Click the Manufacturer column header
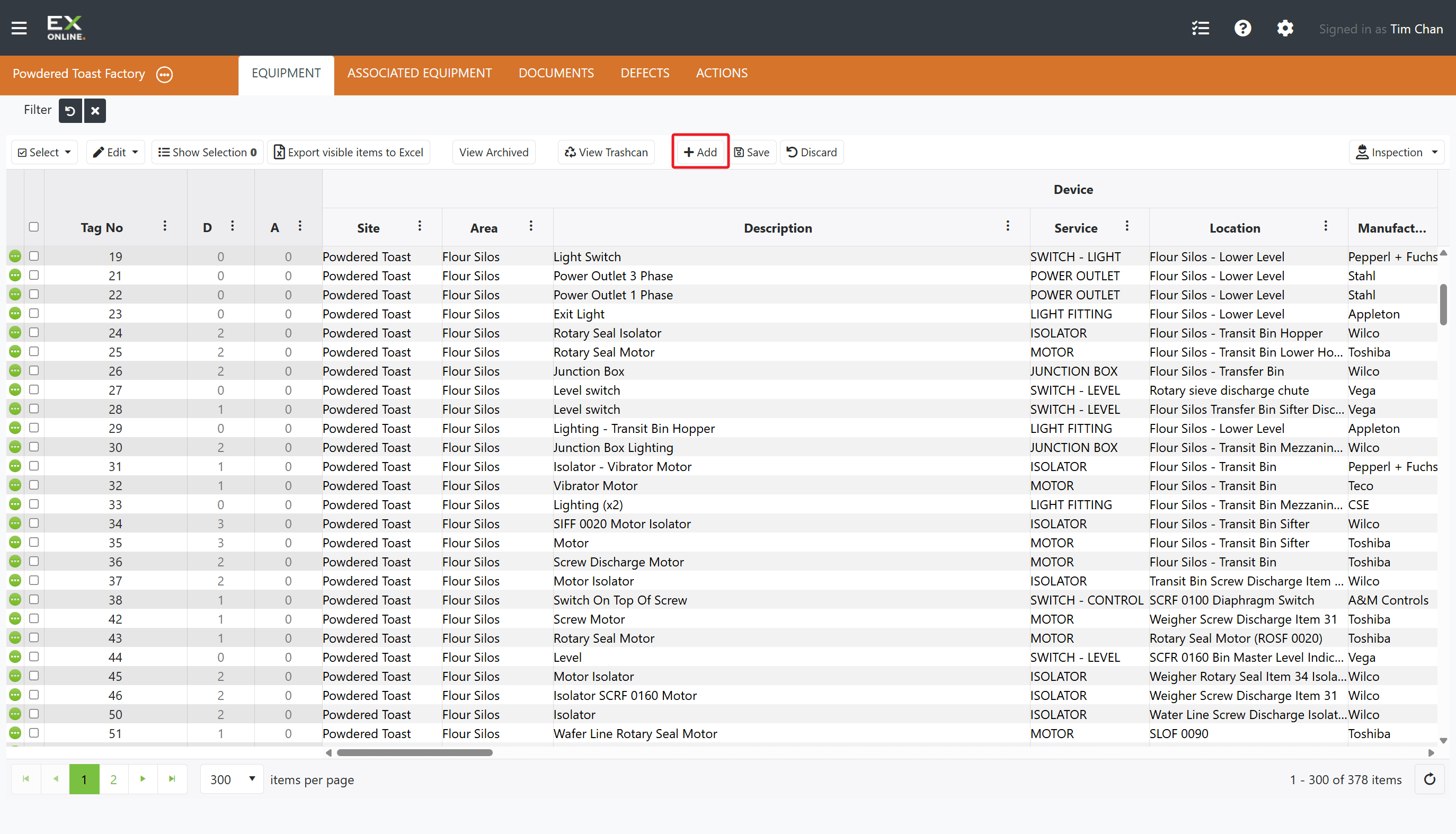This screenshot has height=834, width=1456. point(1392,228)
